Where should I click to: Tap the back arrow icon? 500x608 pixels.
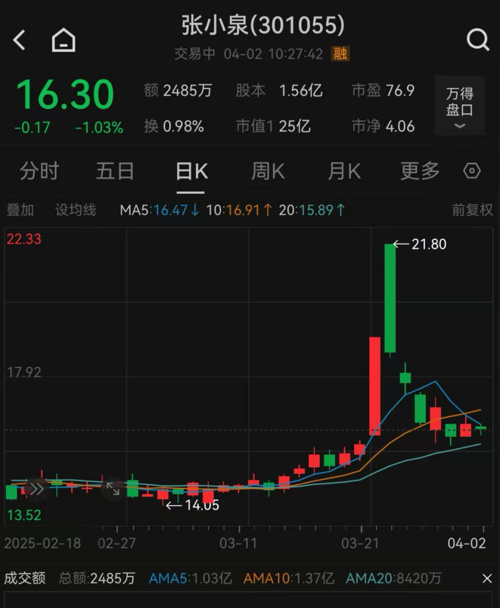coord(19,40)
